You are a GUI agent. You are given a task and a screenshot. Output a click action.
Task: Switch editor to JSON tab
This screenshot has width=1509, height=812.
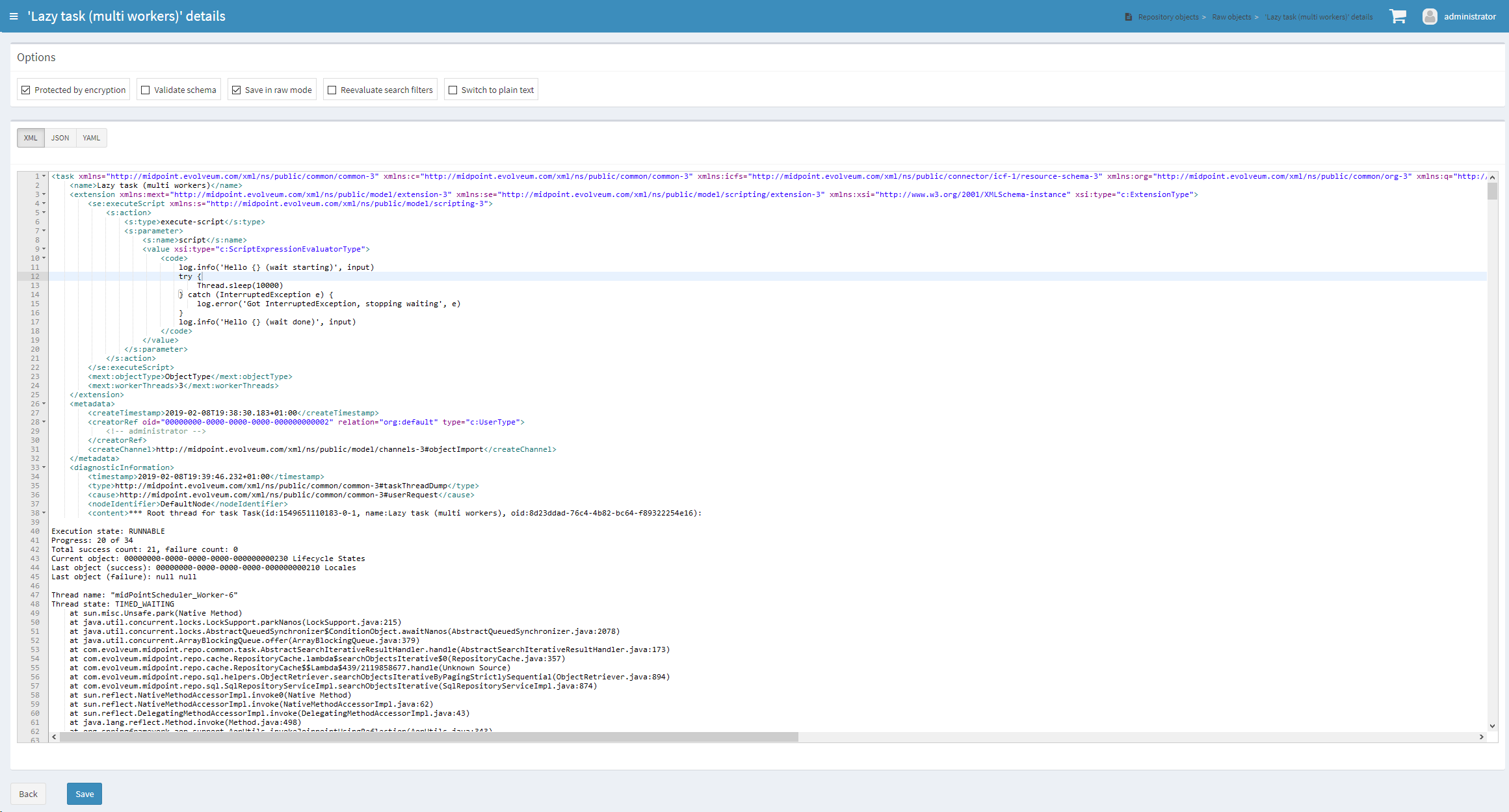pos(60,138)
